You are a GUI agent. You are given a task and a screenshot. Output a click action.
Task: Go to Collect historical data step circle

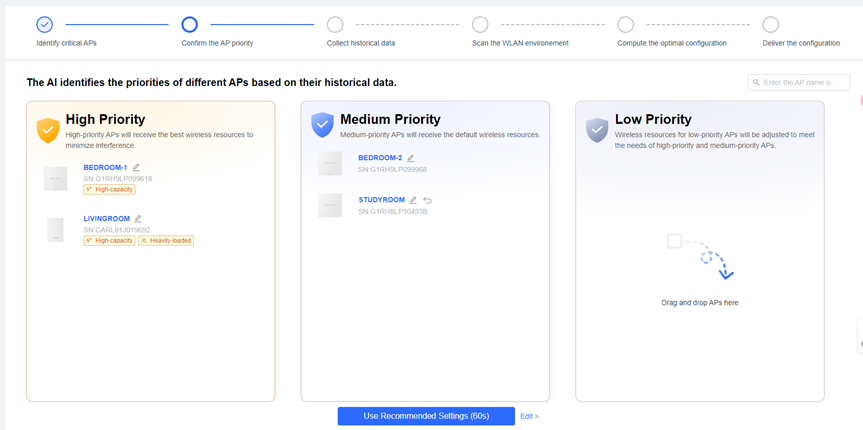335,24
